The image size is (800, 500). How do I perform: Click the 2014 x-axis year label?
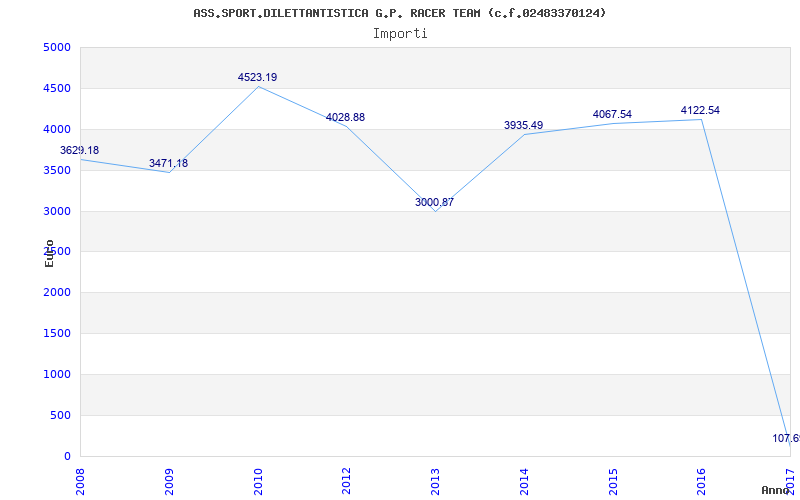pos(524,482)
